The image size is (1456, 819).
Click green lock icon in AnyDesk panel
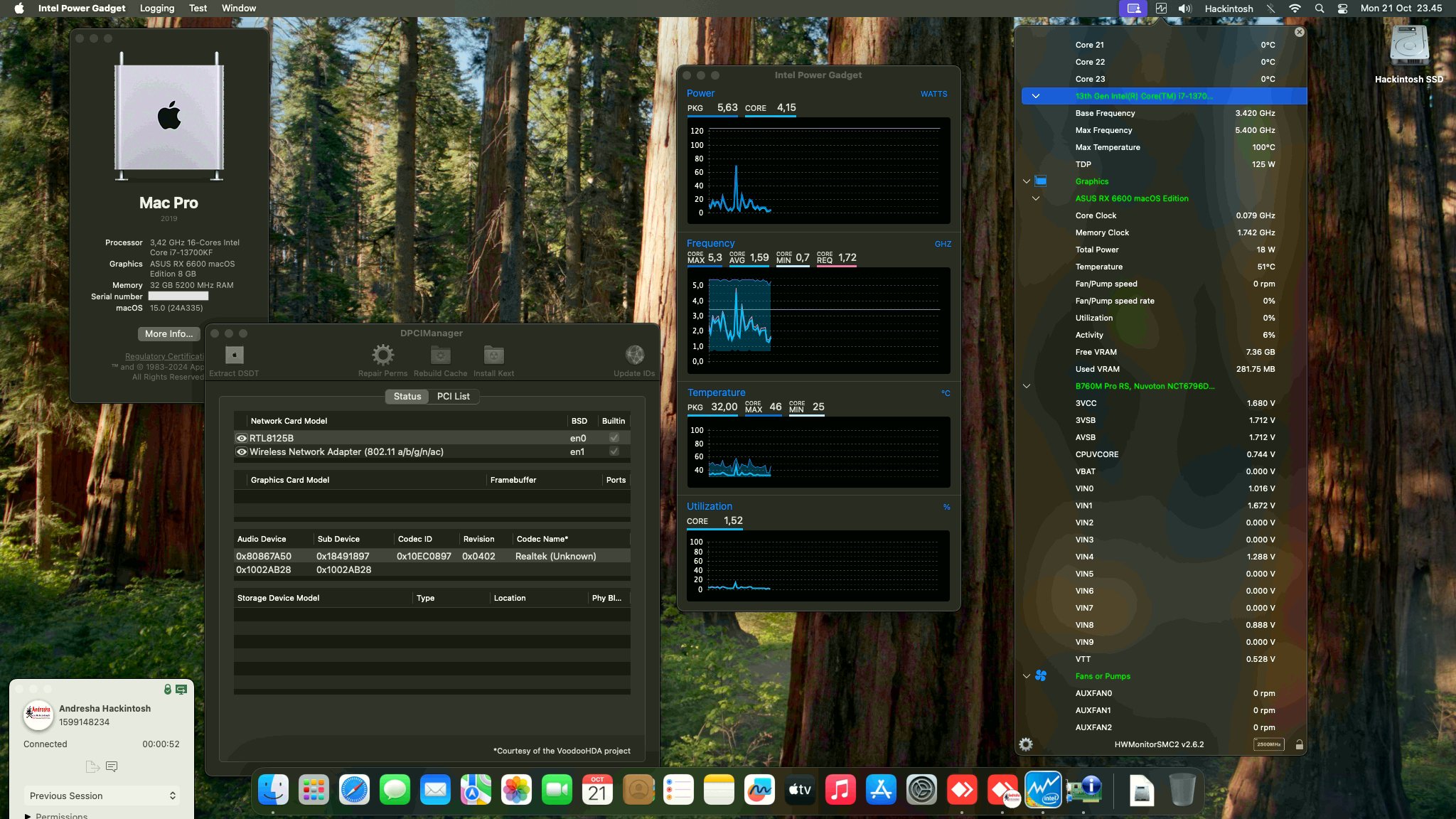pyautogui.click(x=167, y=689)
